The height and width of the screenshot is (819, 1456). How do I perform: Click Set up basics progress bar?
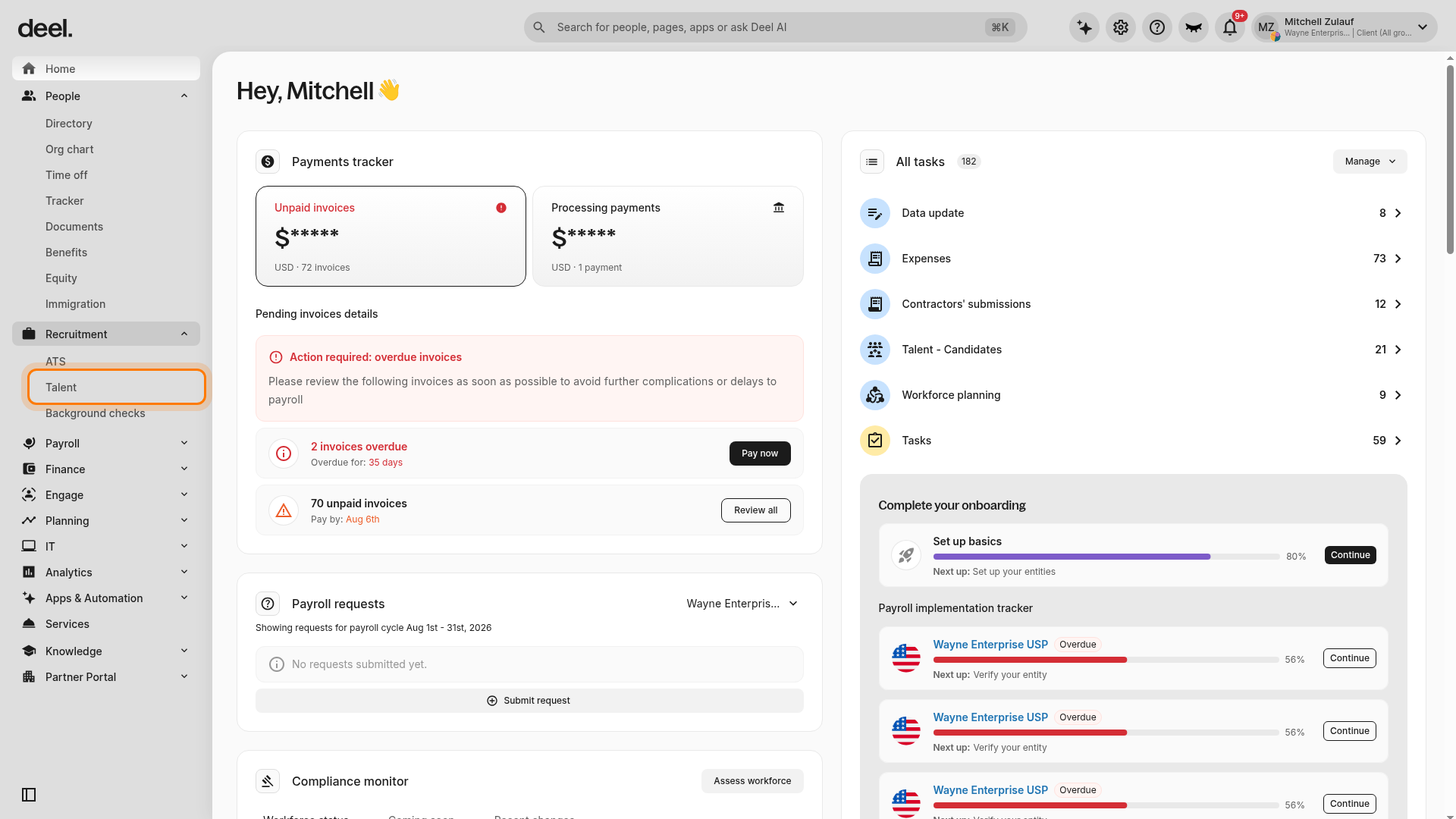click(x=1106, y=557)
